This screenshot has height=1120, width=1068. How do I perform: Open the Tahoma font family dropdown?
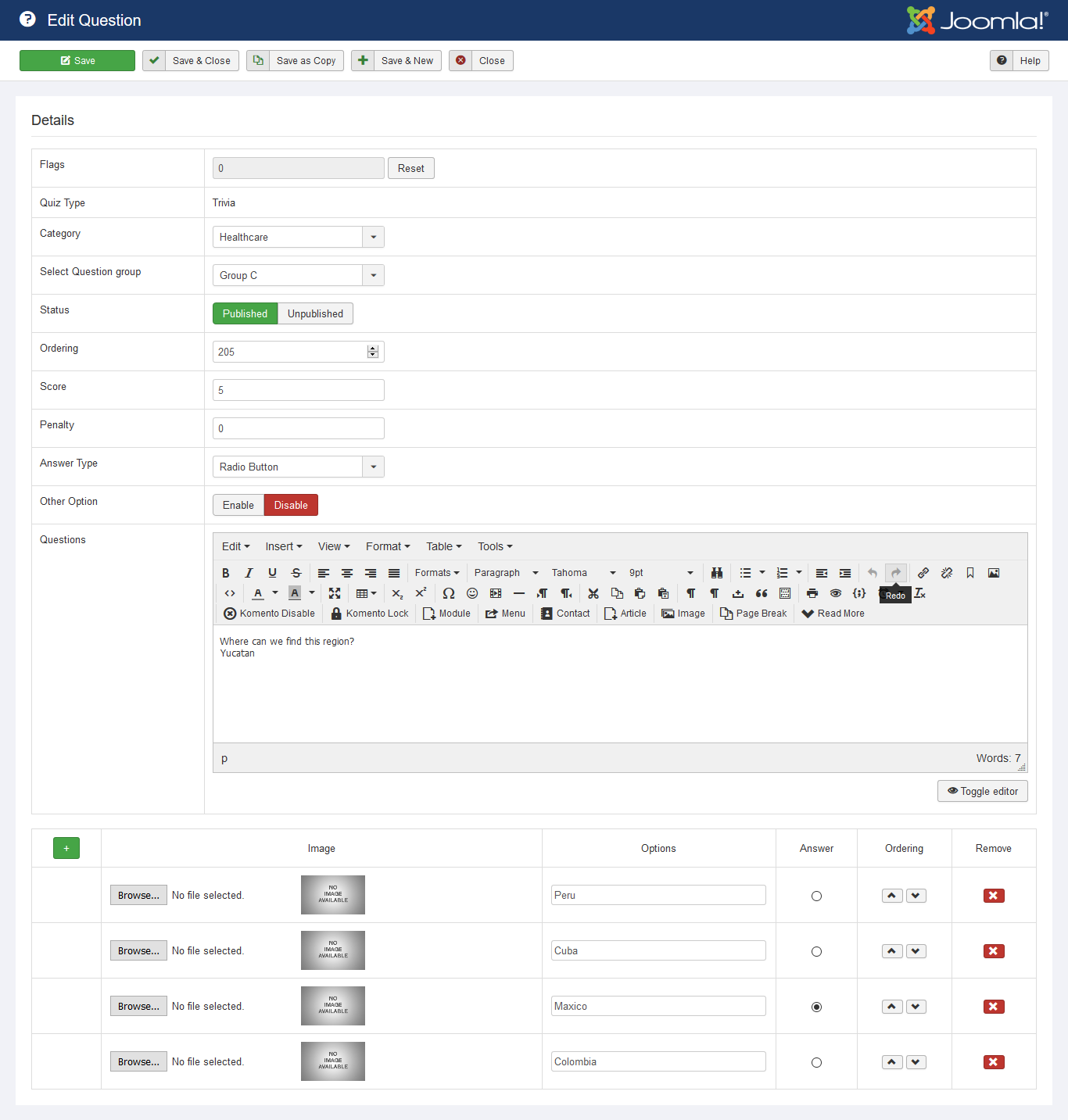[x=583, y=573]
